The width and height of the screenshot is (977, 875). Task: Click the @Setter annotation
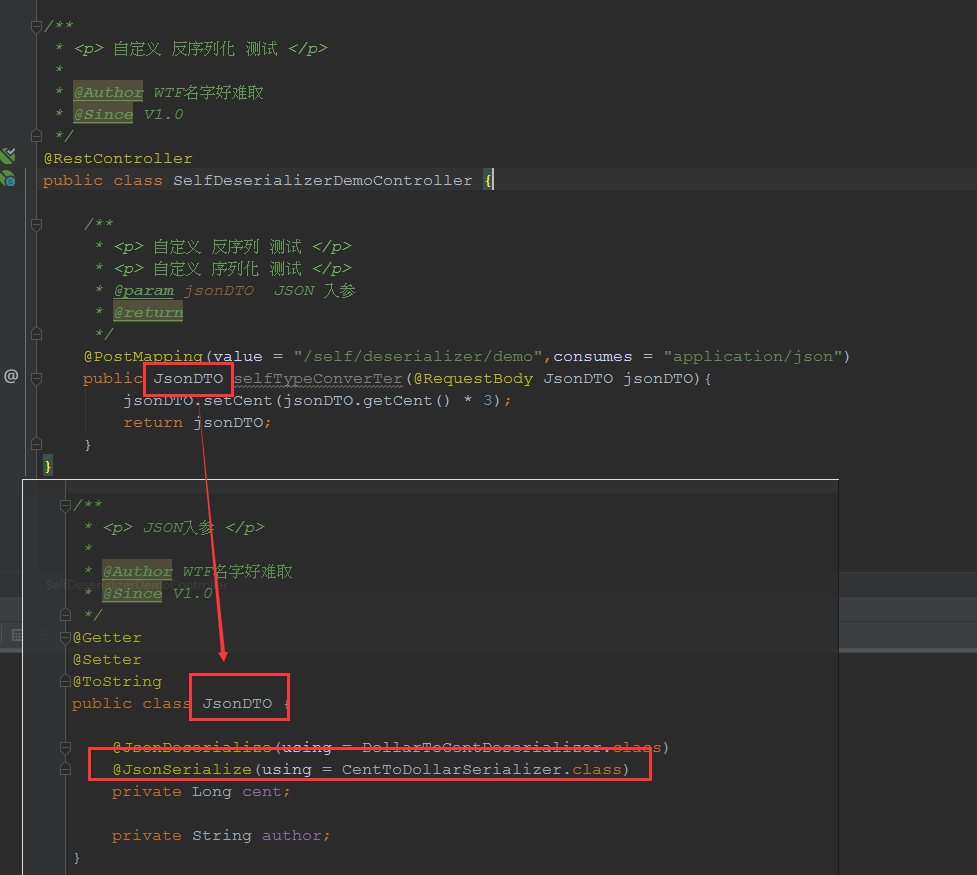coord(107,659)
